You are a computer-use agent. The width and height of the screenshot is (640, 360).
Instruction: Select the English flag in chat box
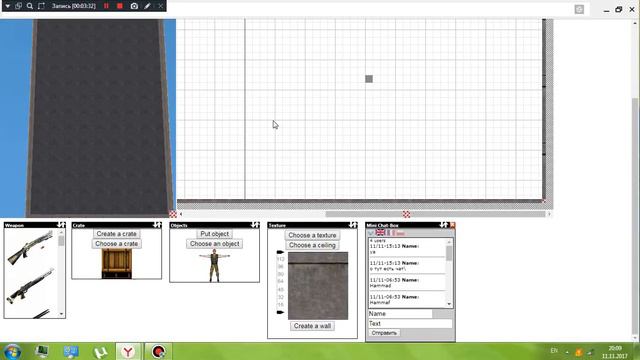(x=380, y=233)
